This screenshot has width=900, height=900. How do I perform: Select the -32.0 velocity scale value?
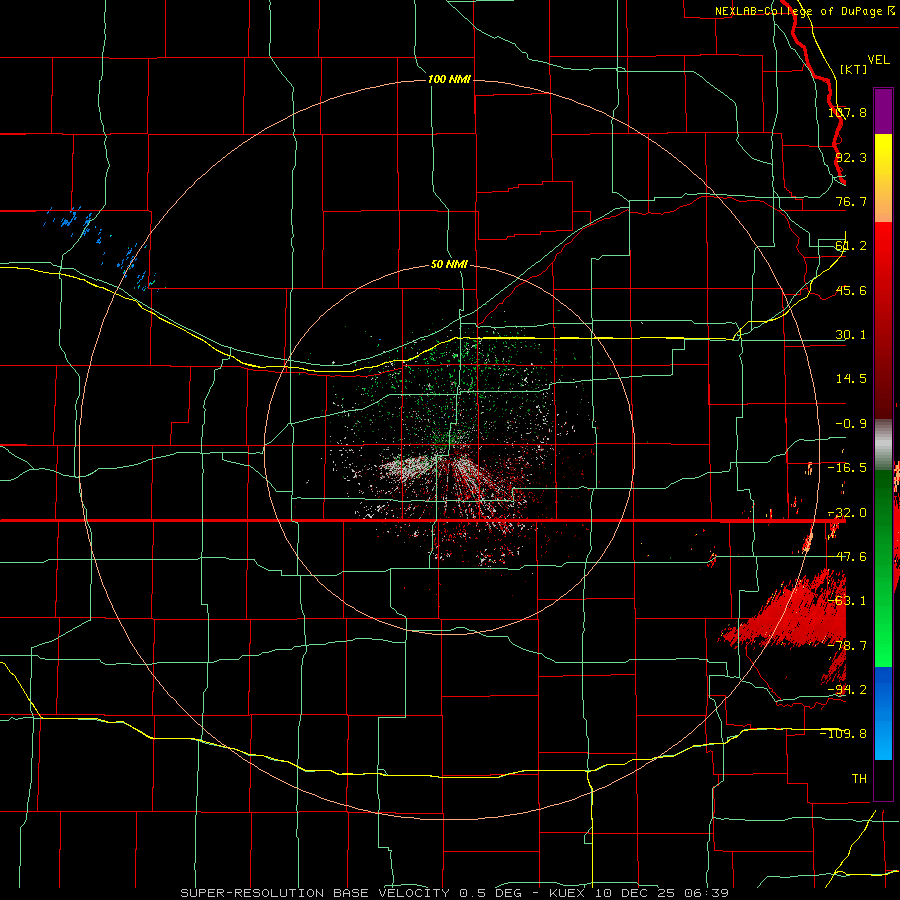click(847, 513)
